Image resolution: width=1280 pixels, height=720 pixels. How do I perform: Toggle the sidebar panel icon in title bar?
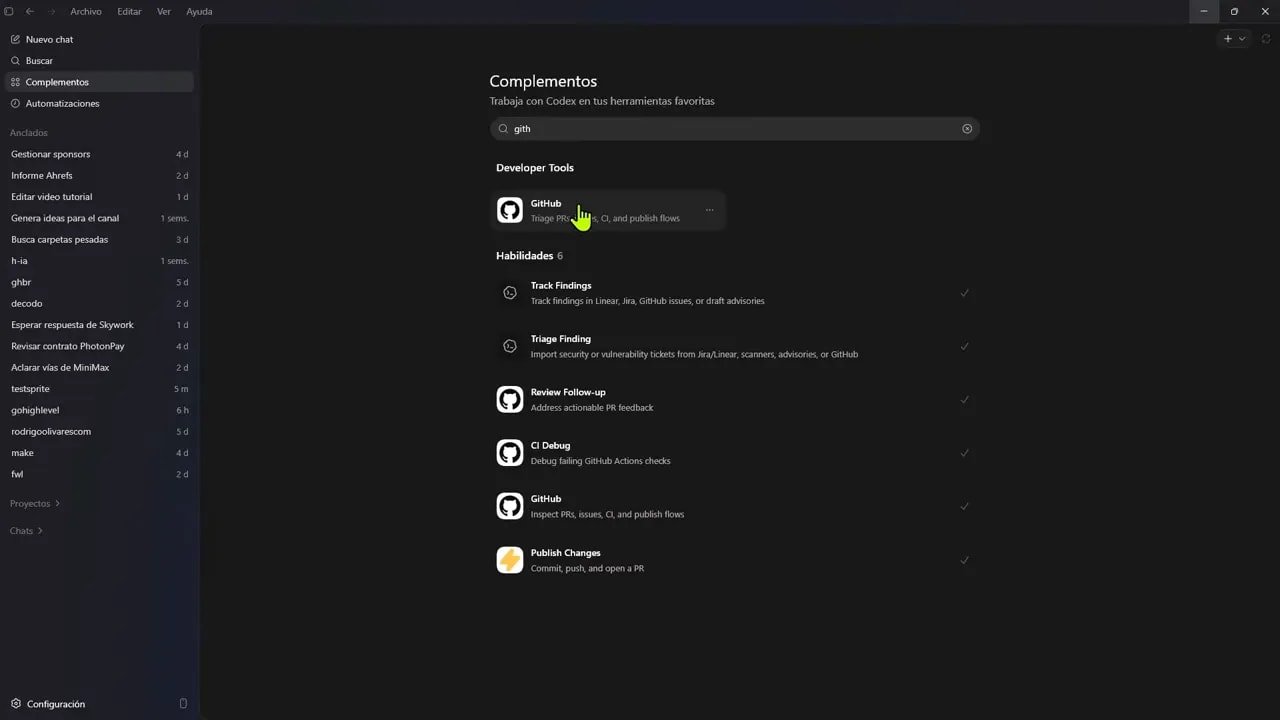point(9,11)
